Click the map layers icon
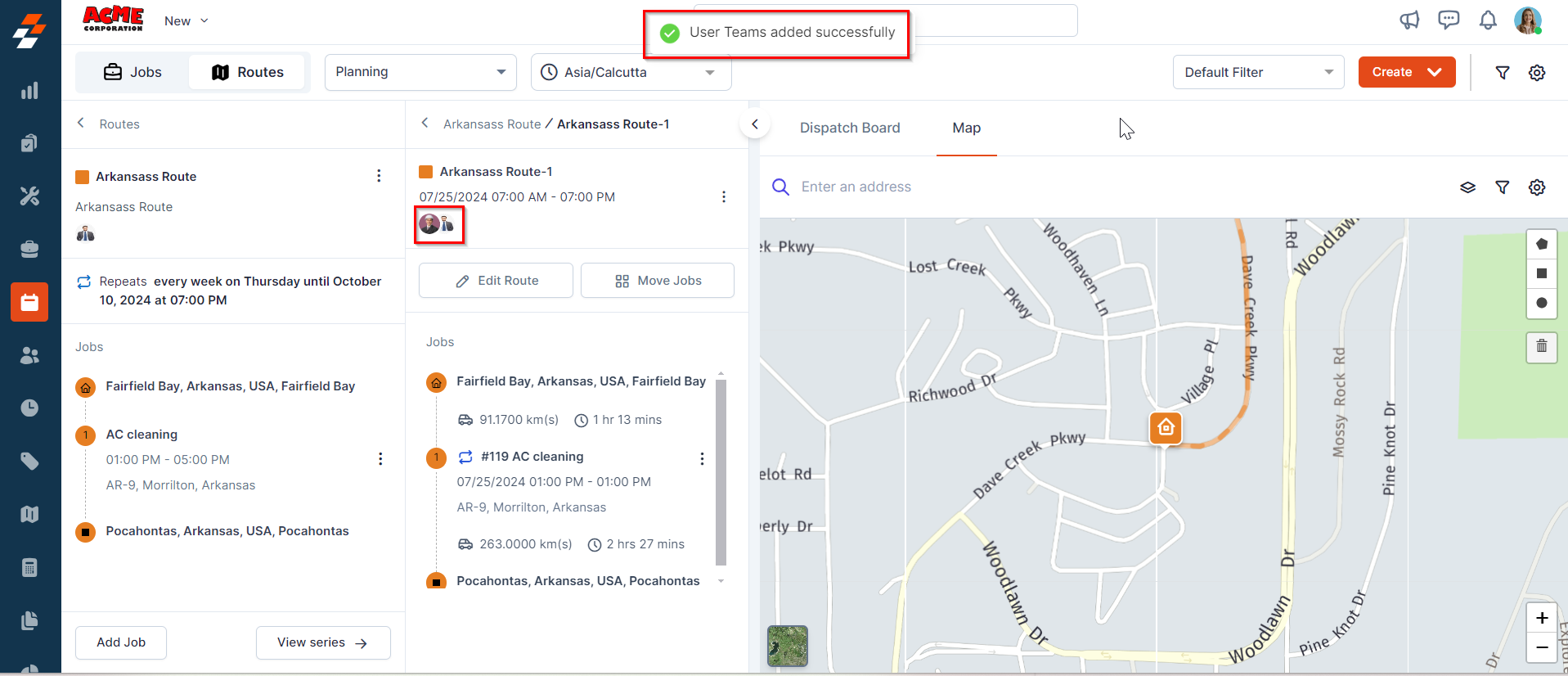 (1467, 187)
